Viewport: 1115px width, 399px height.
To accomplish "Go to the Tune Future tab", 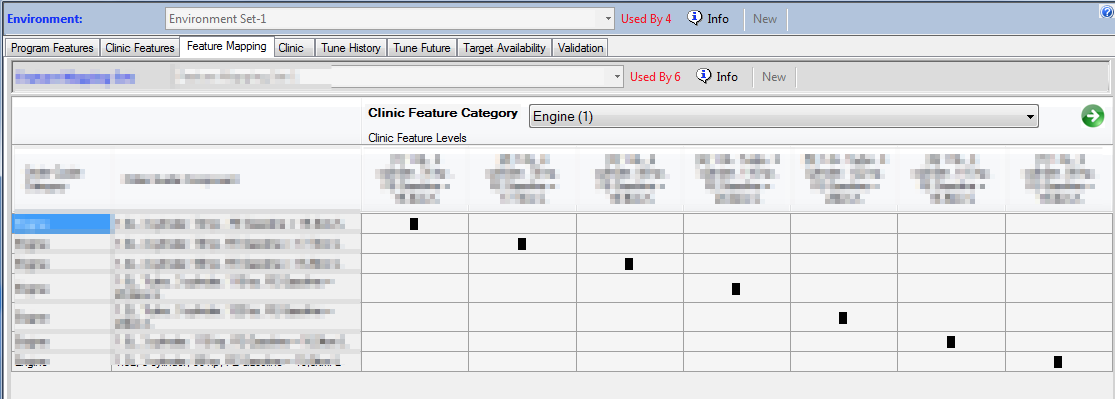I will click(x=422, y=48).
